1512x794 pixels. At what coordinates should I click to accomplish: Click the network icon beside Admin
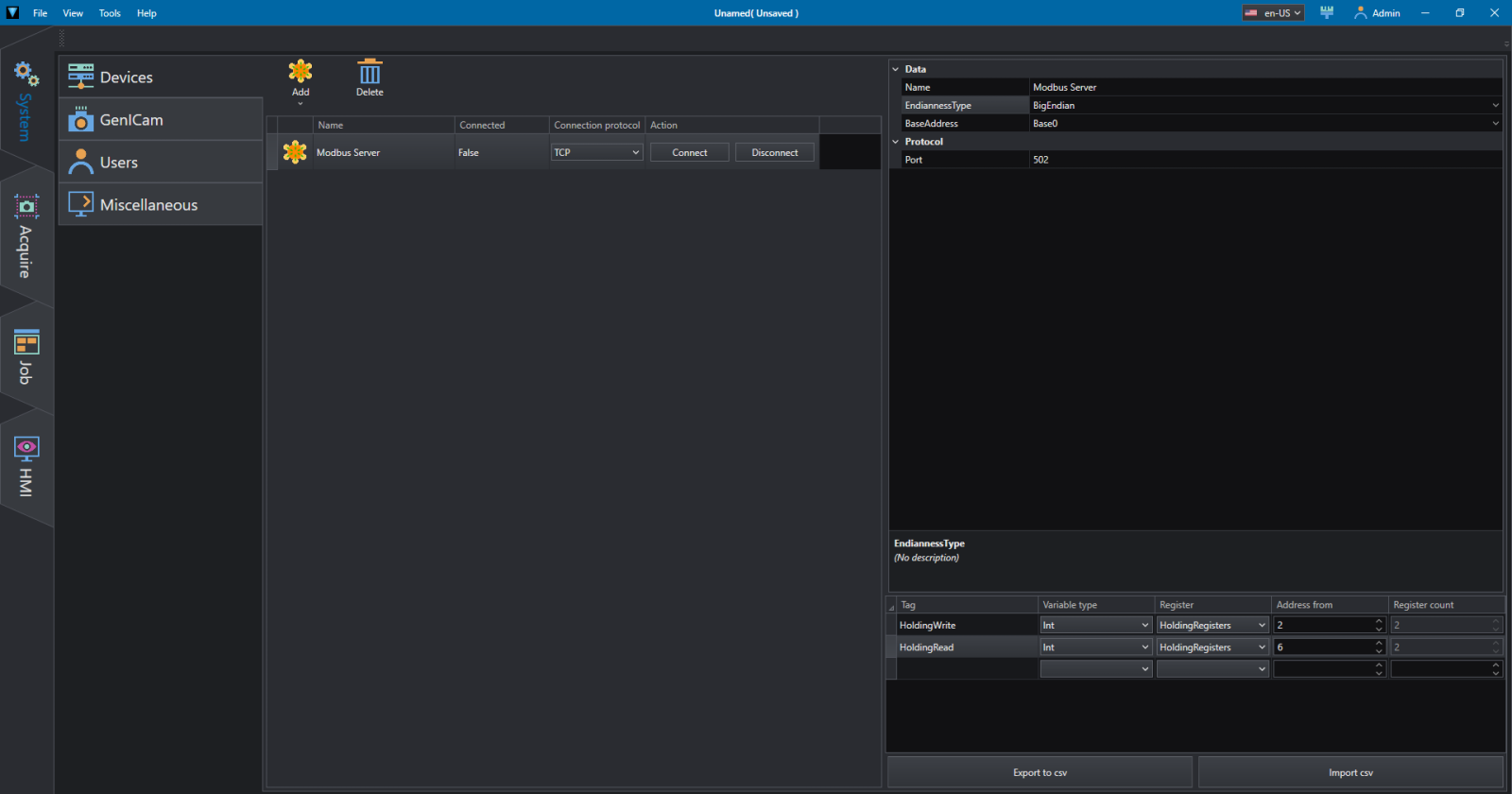tap(1327, 13)
